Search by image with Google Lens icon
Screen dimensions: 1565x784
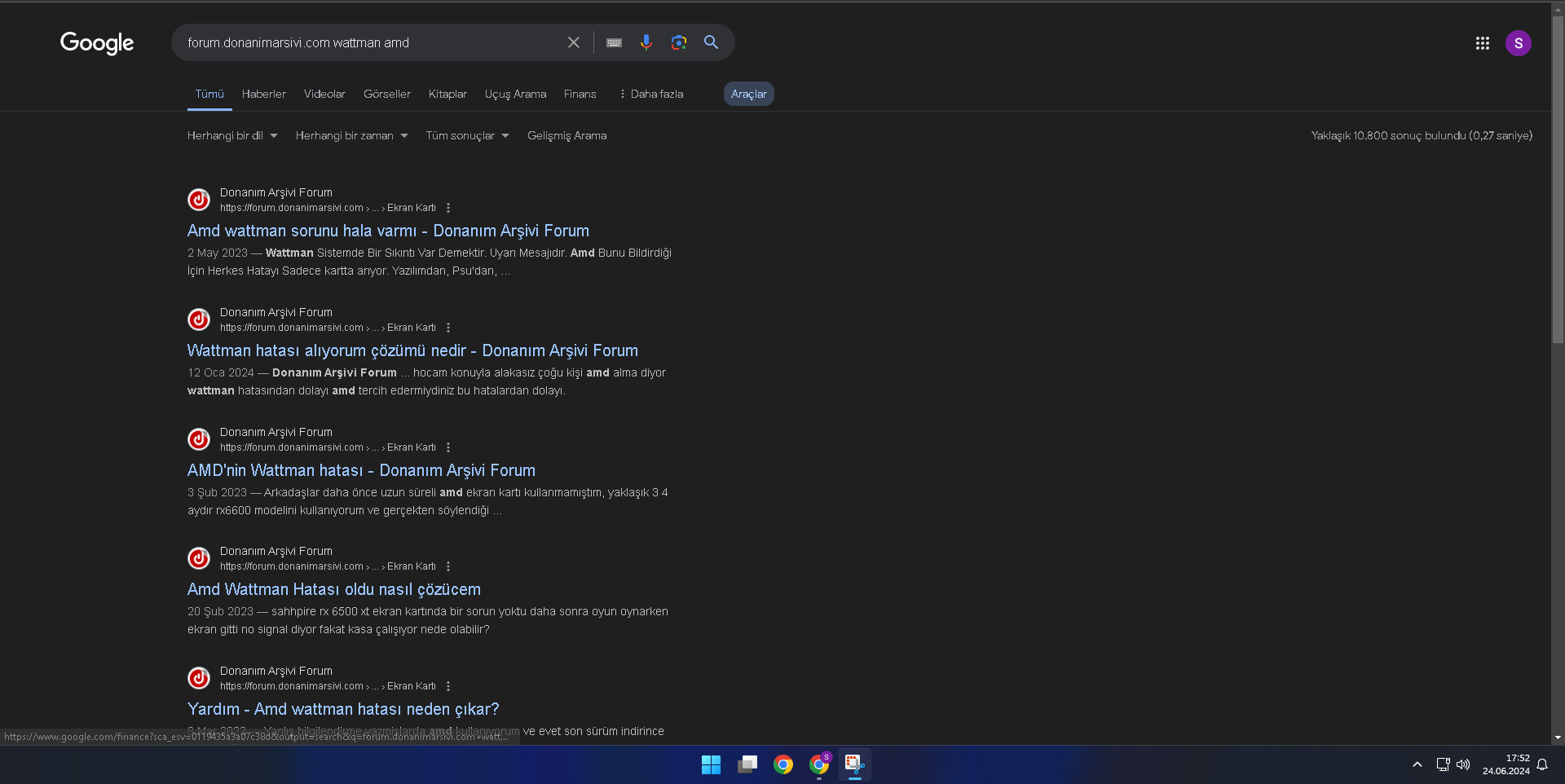tap(679, 42)
